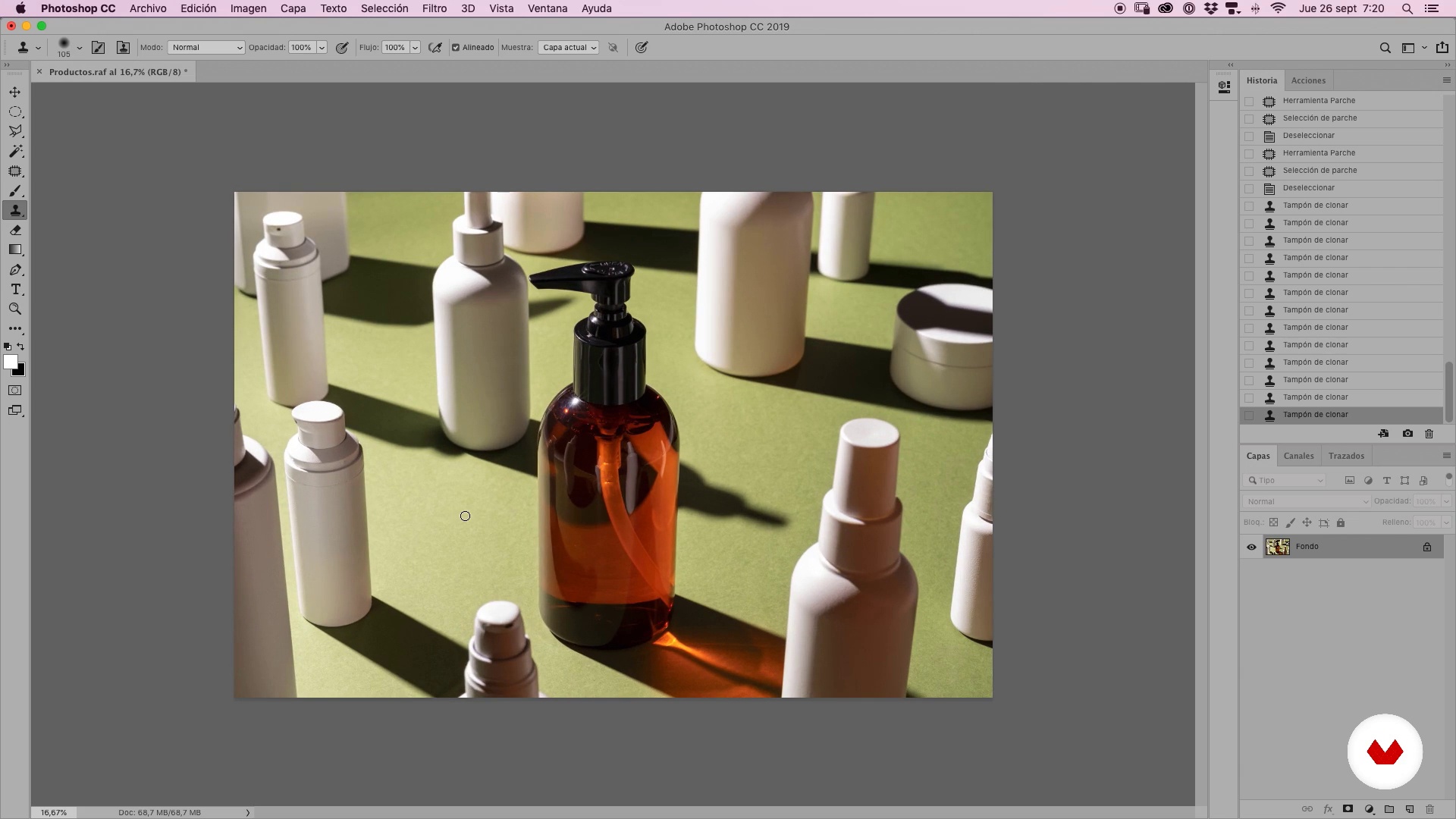Switch to the Trazados tab
This screenshot has height=819, width=1456.
[x=1346, y=456]
